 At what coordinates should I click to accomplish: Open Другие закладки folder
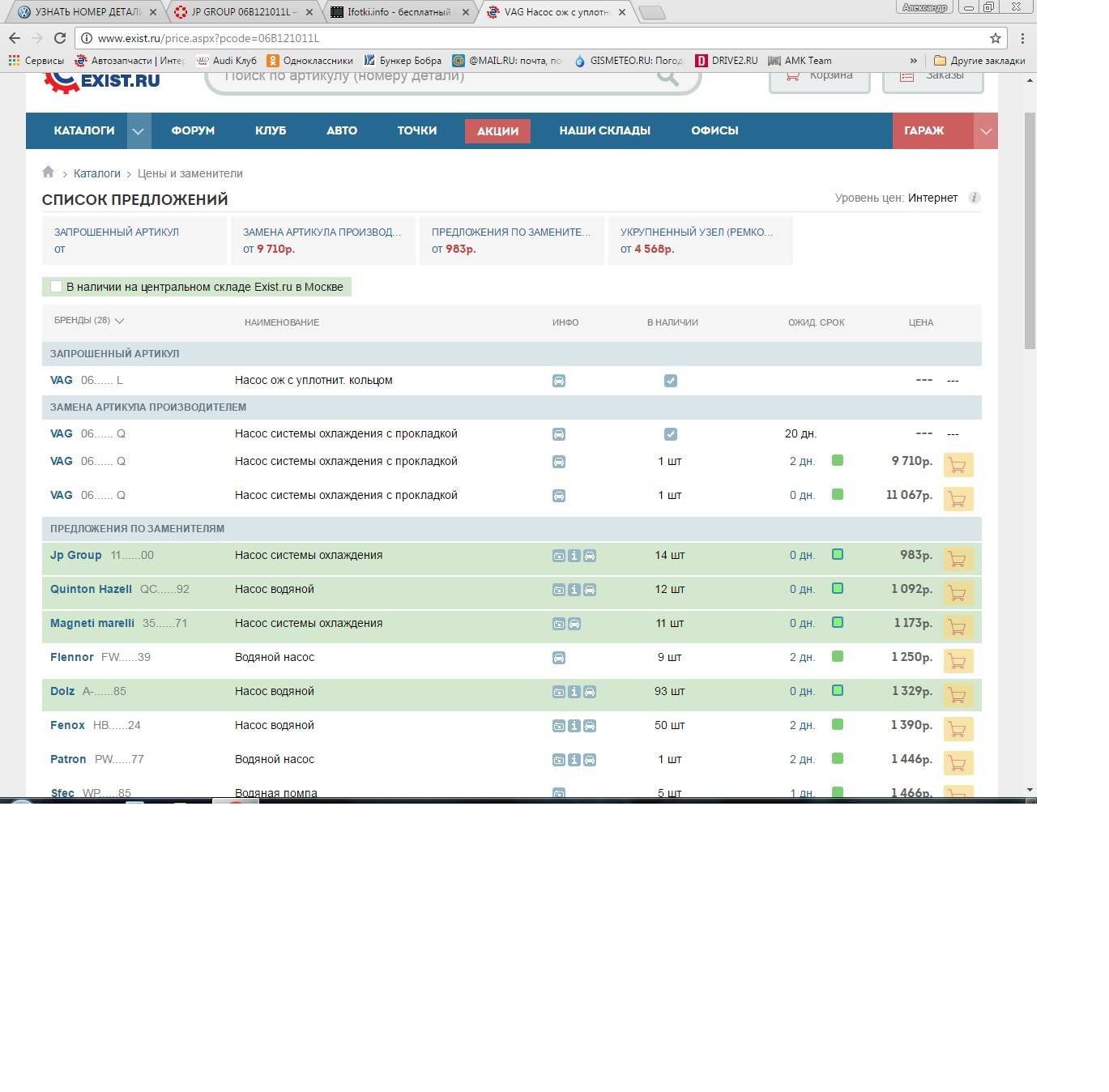pos(979,61)
